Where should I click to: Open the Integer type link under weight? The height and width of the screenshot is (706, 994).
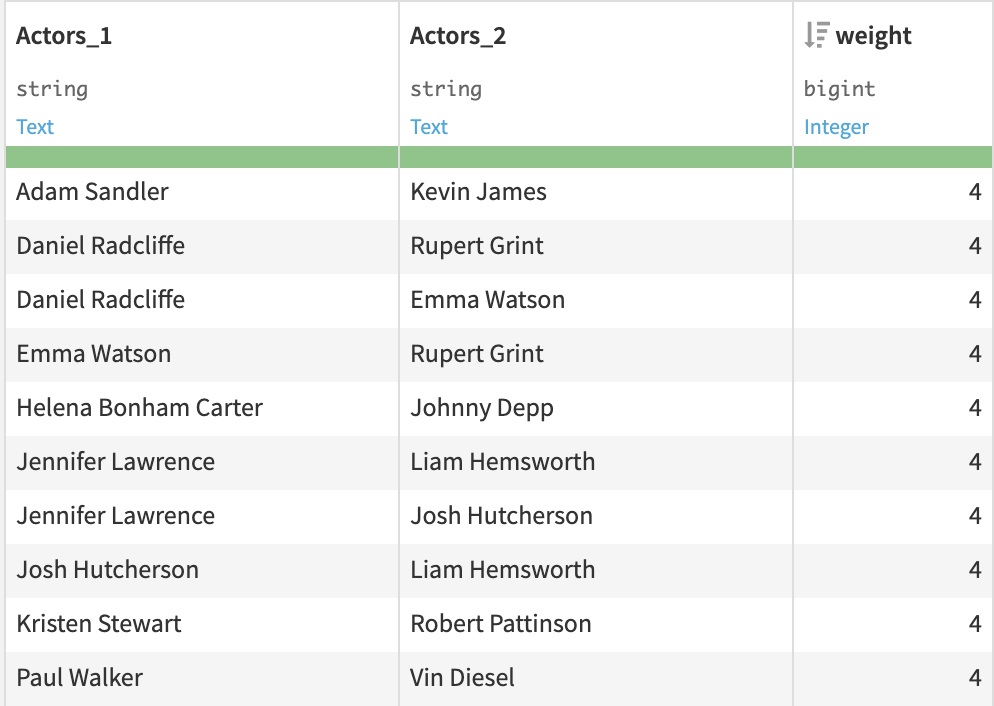[836, 127]
